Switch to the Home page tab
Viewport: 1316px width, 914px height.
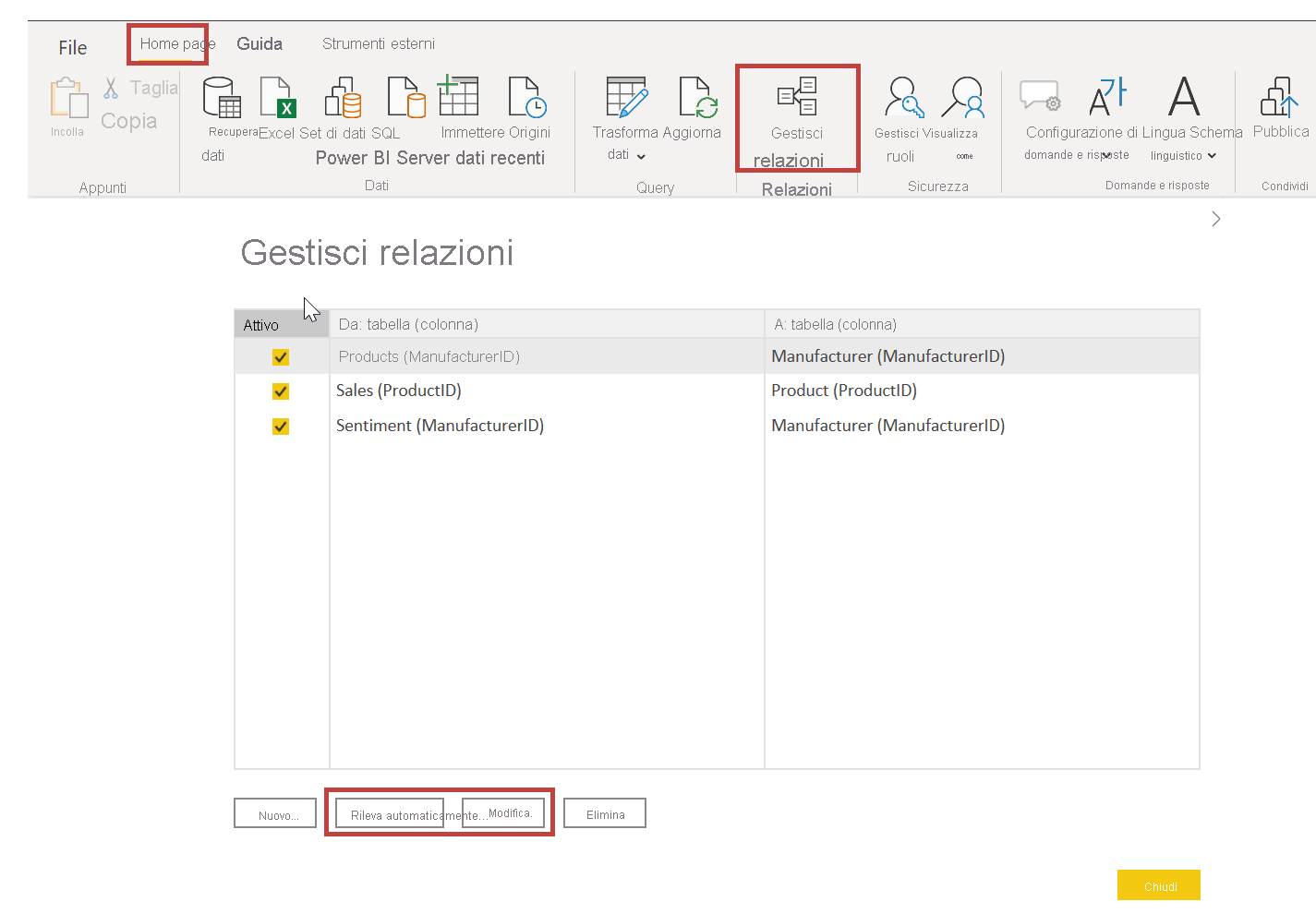[x=177, y=43]
